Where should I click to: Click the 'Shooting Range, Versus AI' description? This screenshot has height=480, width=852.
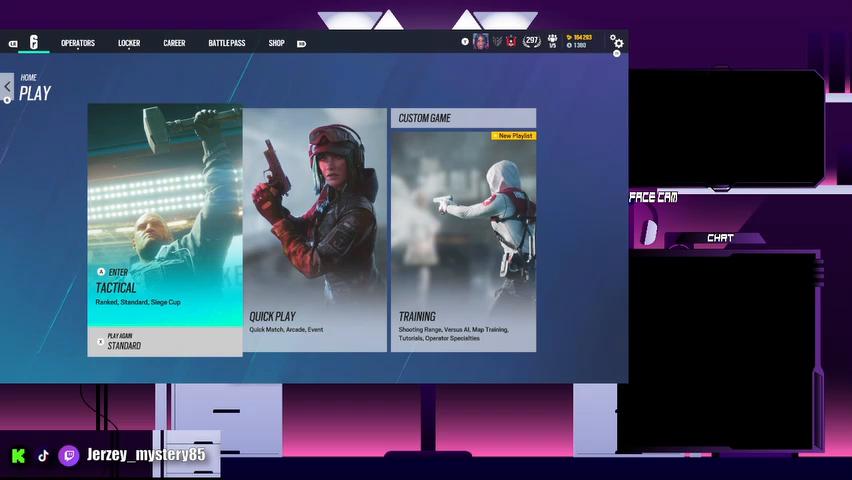point(454,334)
